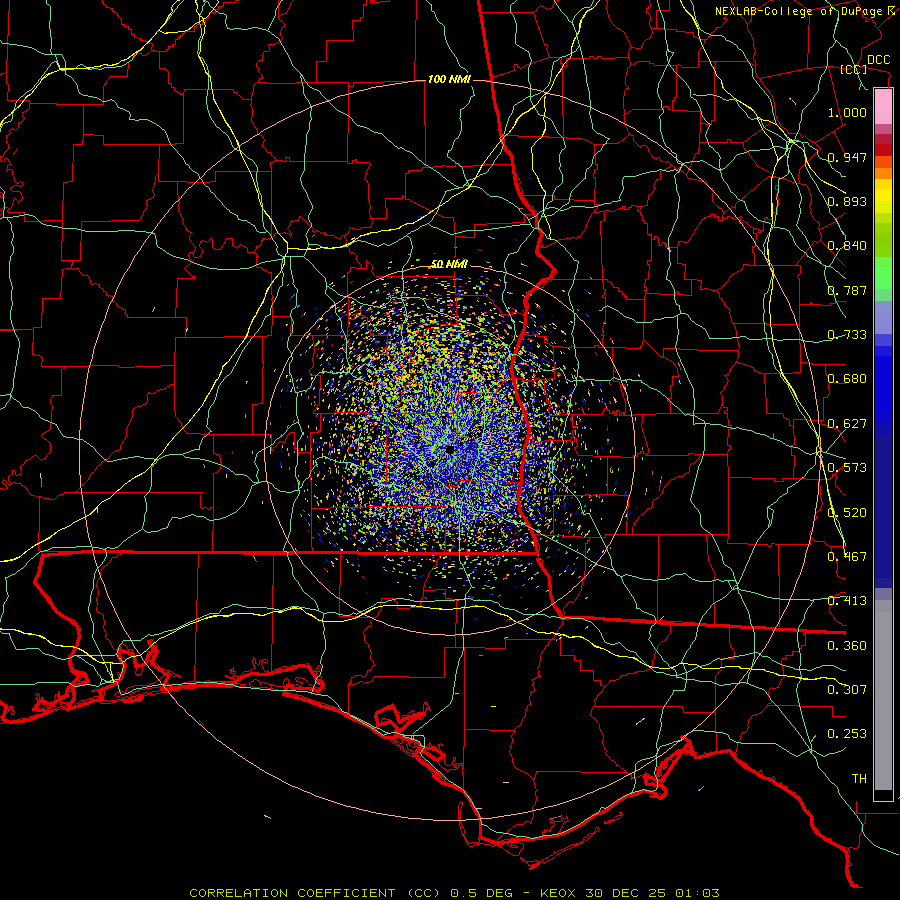Image resolution: width=900 pixels, height=900 pixels.
Task: Click the Correlation Coefficient KEOX caption
Action: coord(454,893)
